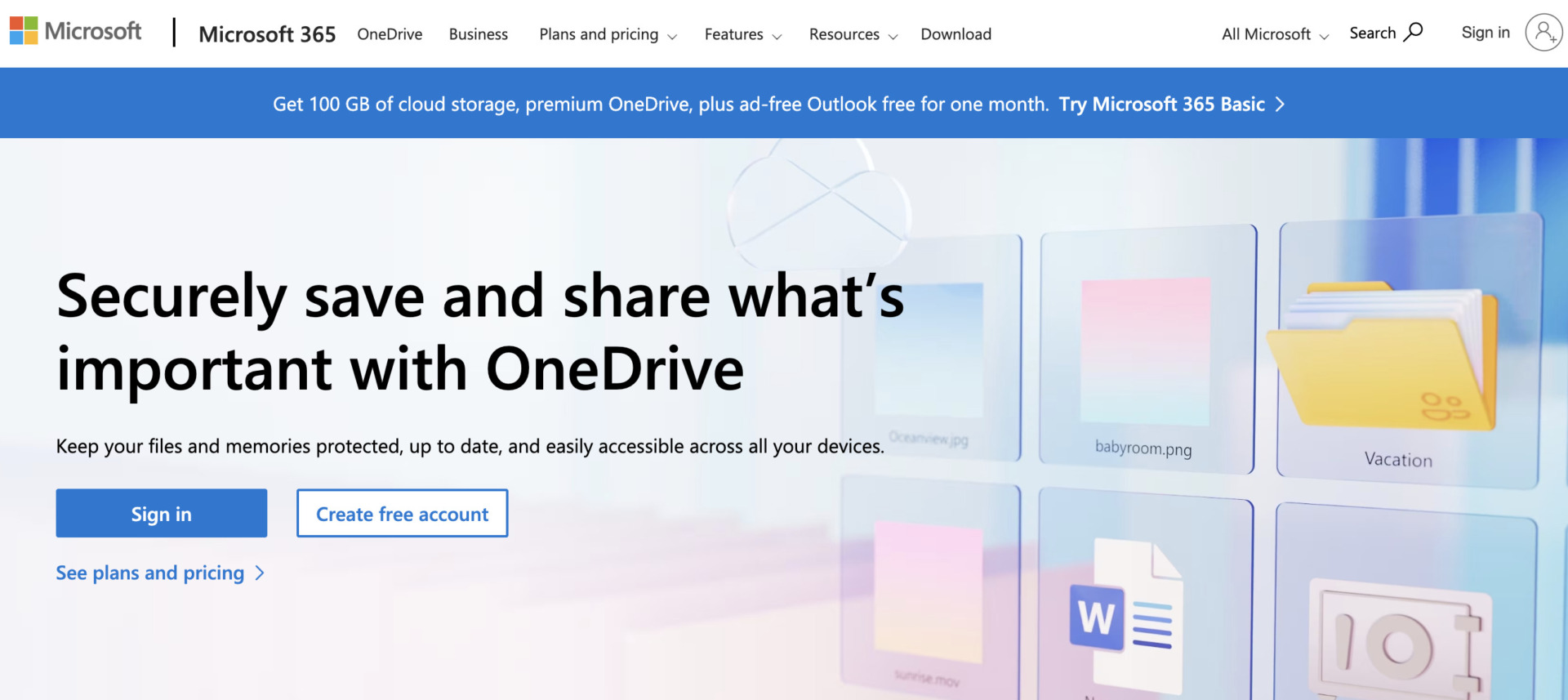Click the Microsoft logo
Screen dimensions: 1568x700
coord(75,31)
